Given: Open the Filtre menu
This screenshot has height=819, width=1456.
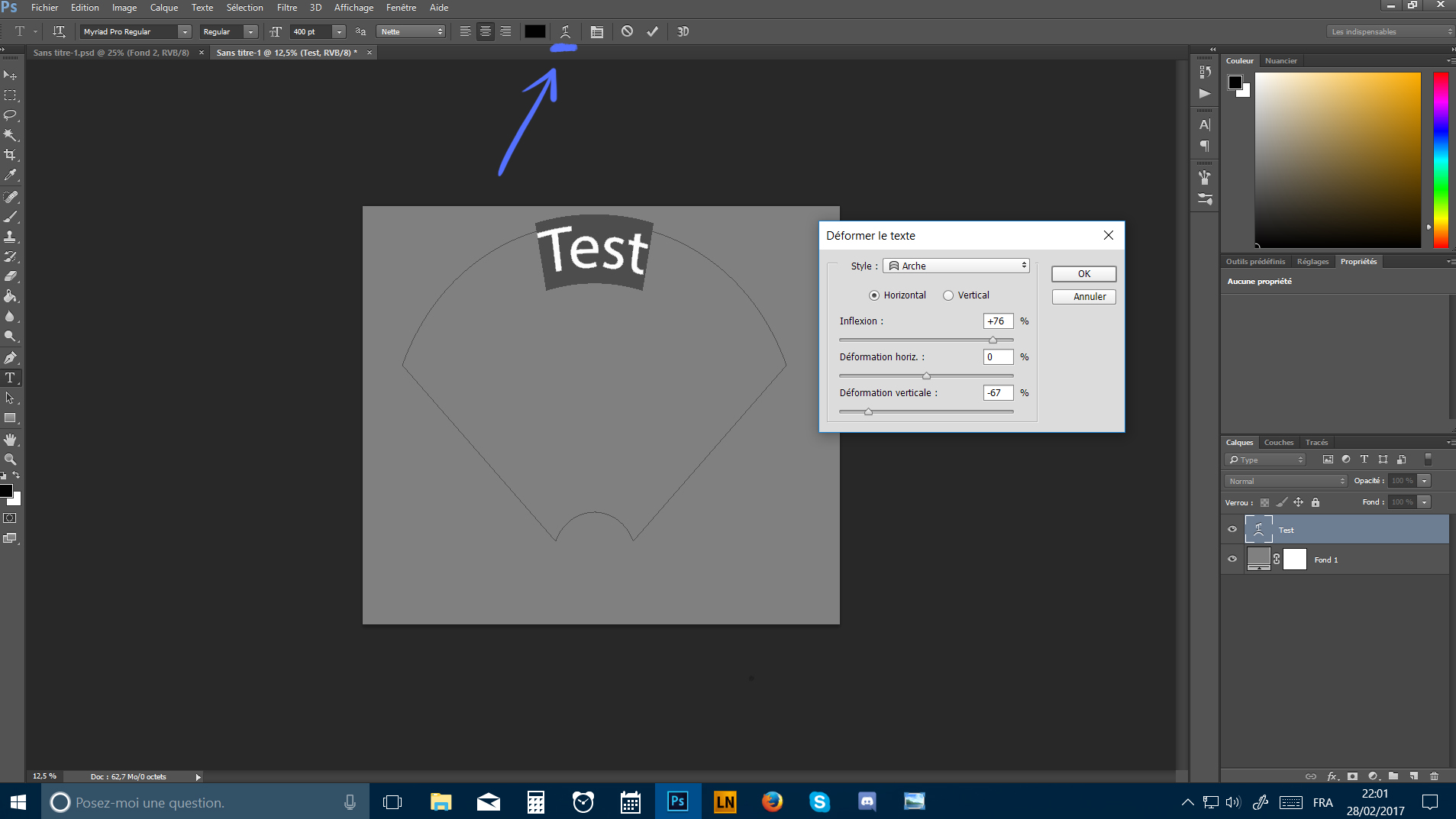Looking at the screenshot, I should [x=286, y=8].
